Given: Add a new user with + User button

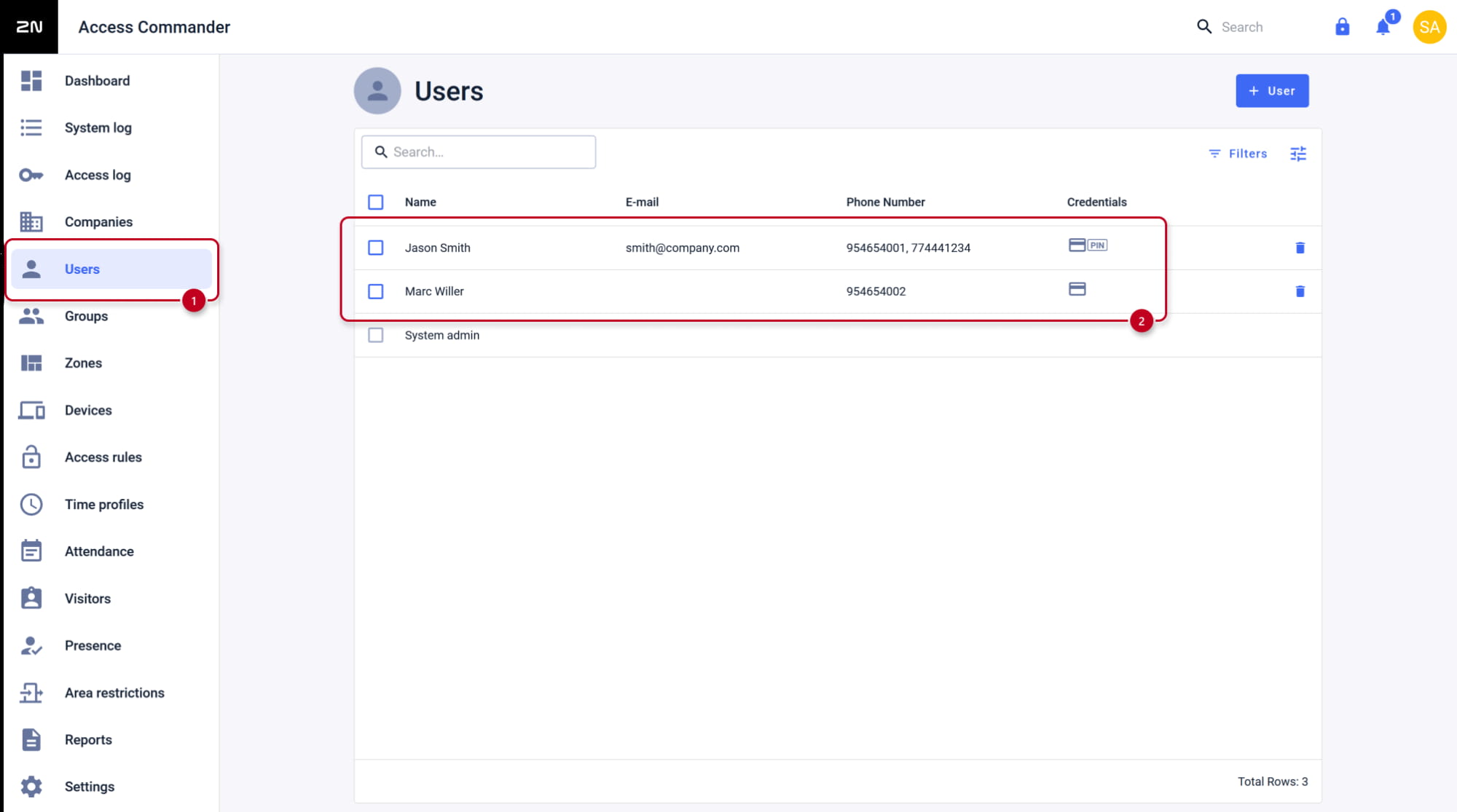Looking at the screenshot, I should coord(1272,90).
